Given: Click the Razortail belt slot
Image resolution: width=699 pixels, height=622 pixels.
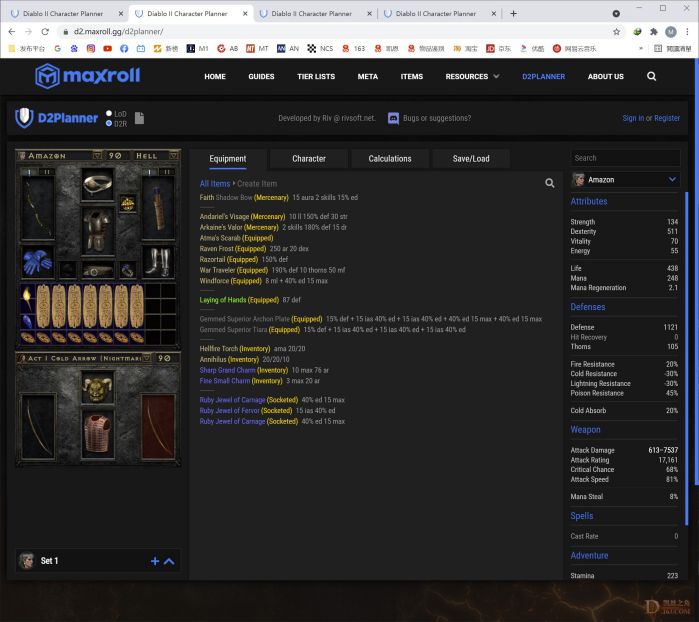Looking at the screenshot, I should 98,270.
